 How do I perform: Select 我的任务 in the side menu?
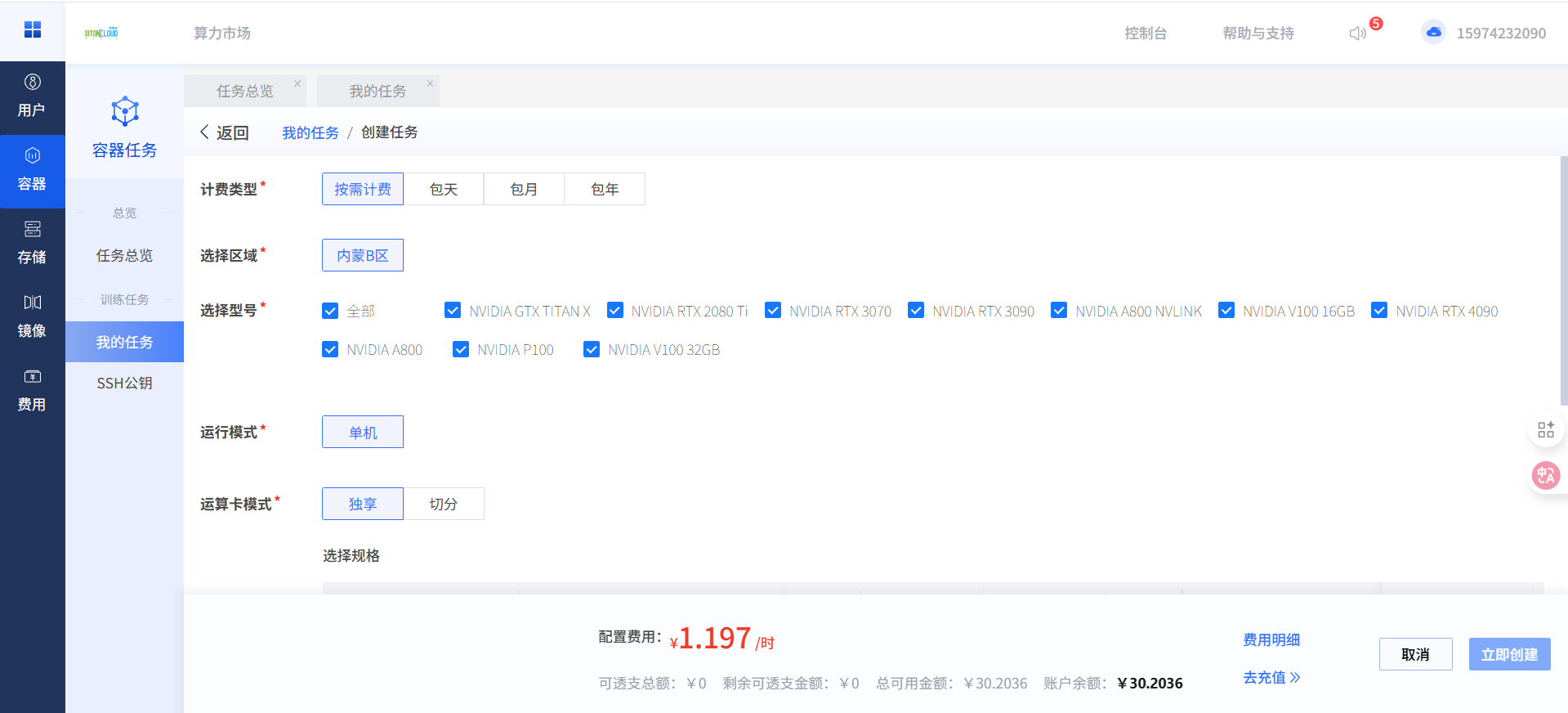click(124, 342)
